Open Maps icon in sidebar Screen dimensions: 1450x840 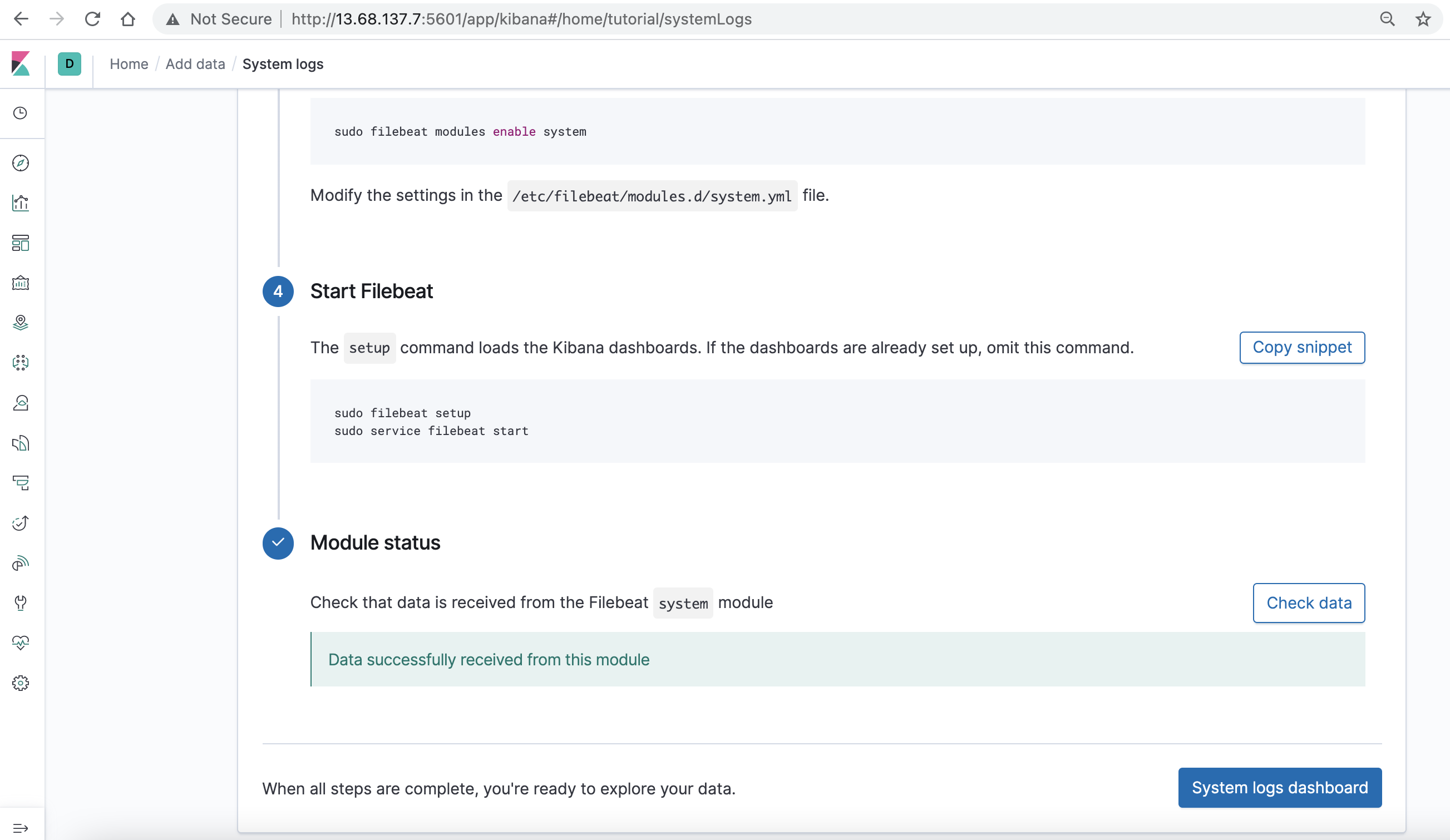[21, 323]
